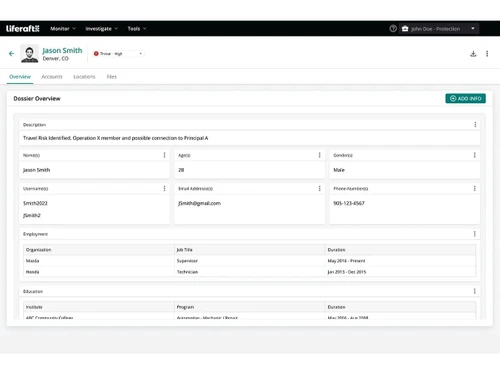Open the Email Address(es) card options menu

pos(319,188)
